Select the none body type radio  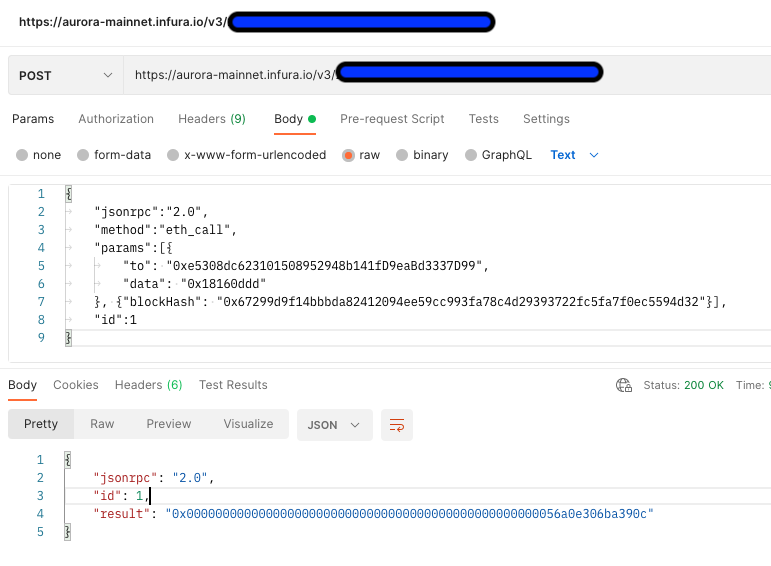22,155
